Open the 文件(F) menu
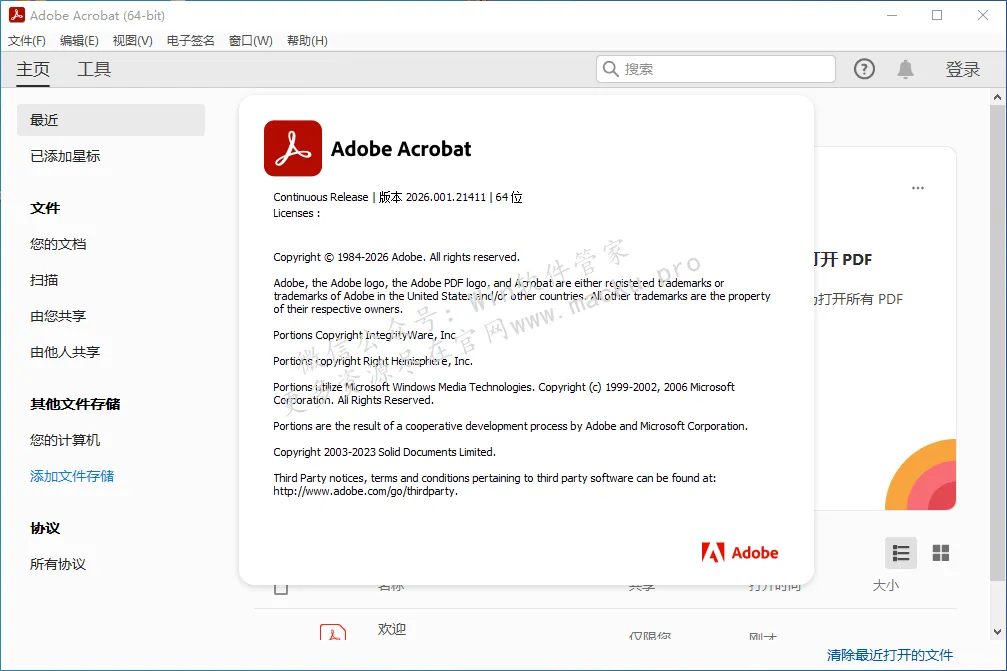 point(26,40)
